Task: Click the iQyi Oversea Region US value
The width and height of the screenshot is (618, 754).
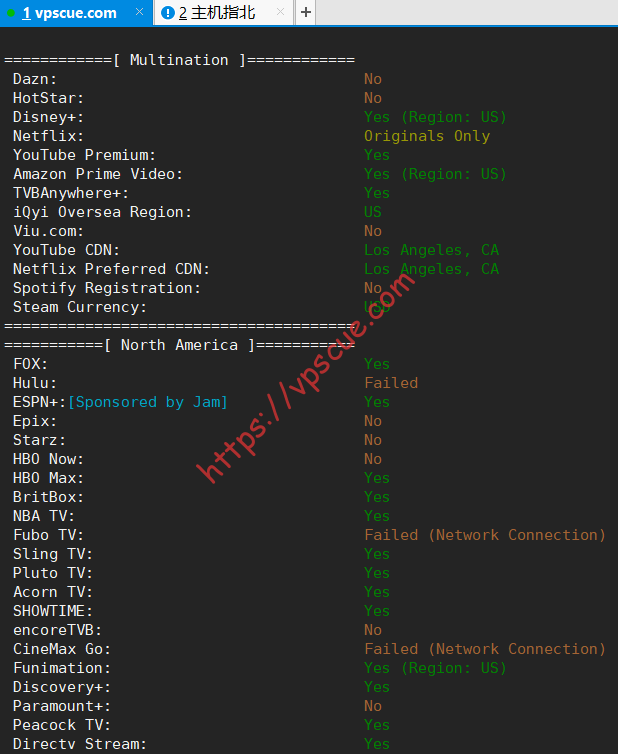Action: (x=373, y=212)
